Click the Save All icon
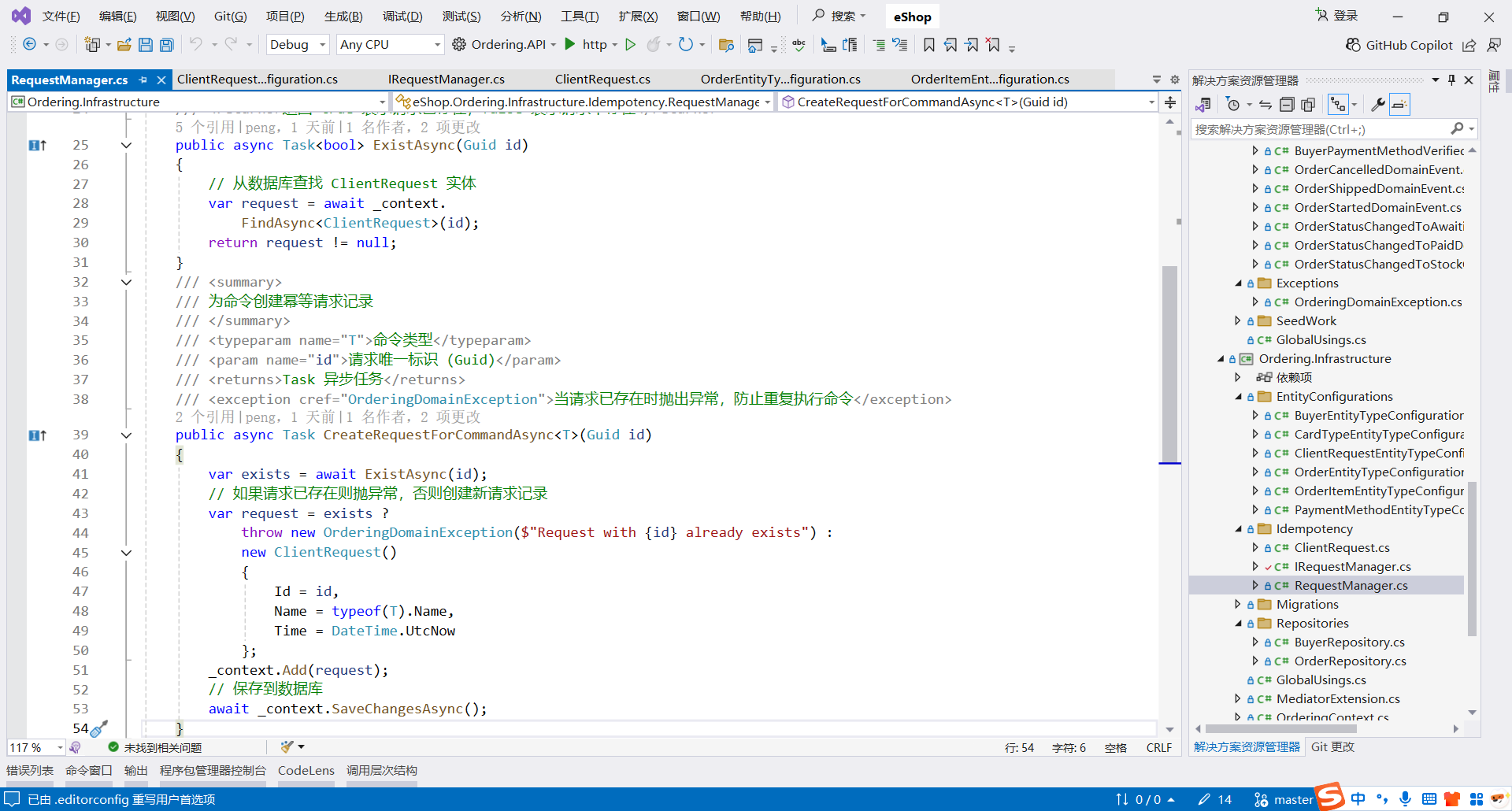 [x=166, y=44]
